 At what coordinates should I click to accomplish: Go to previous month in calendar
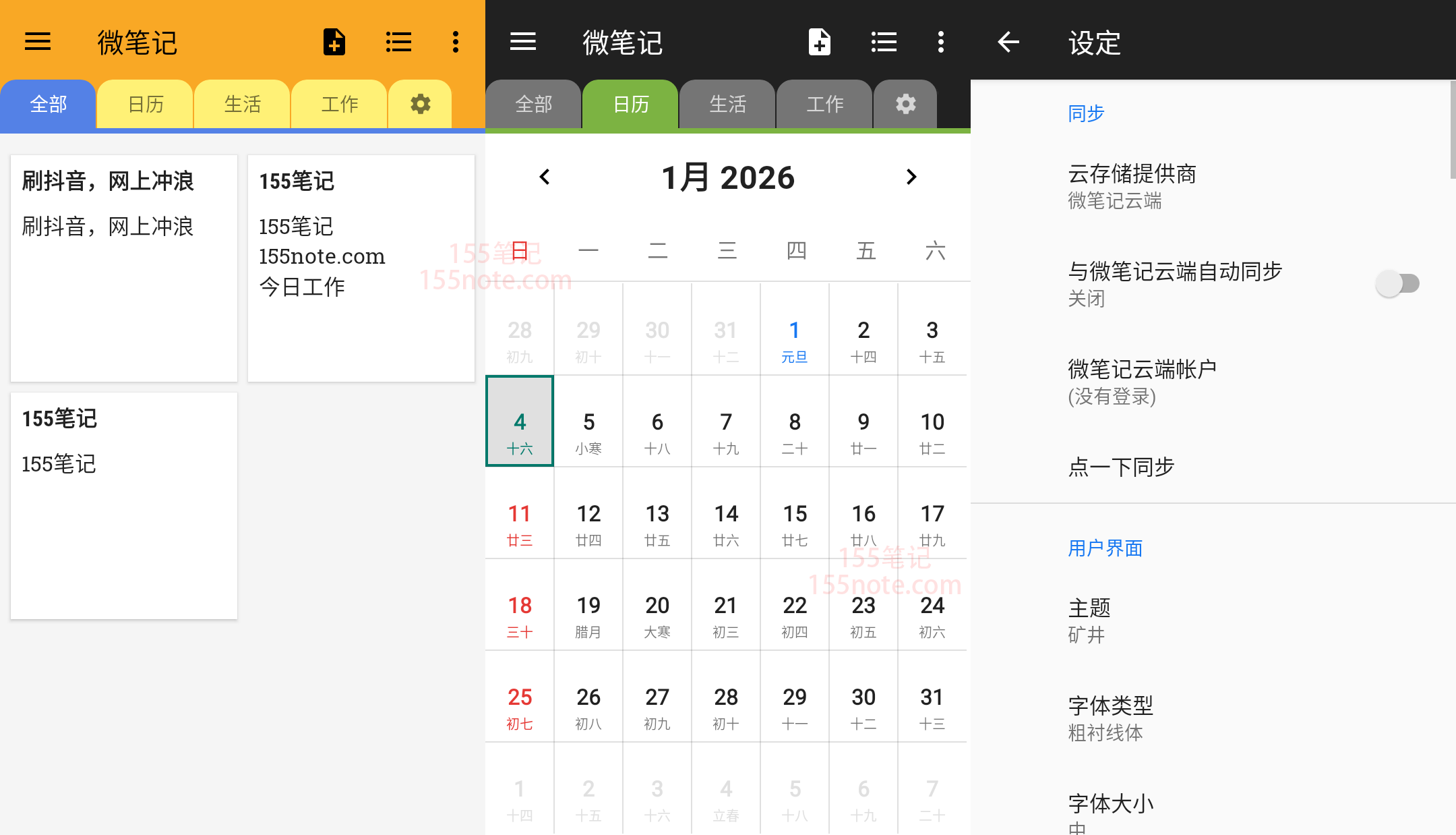coord(545,177)
